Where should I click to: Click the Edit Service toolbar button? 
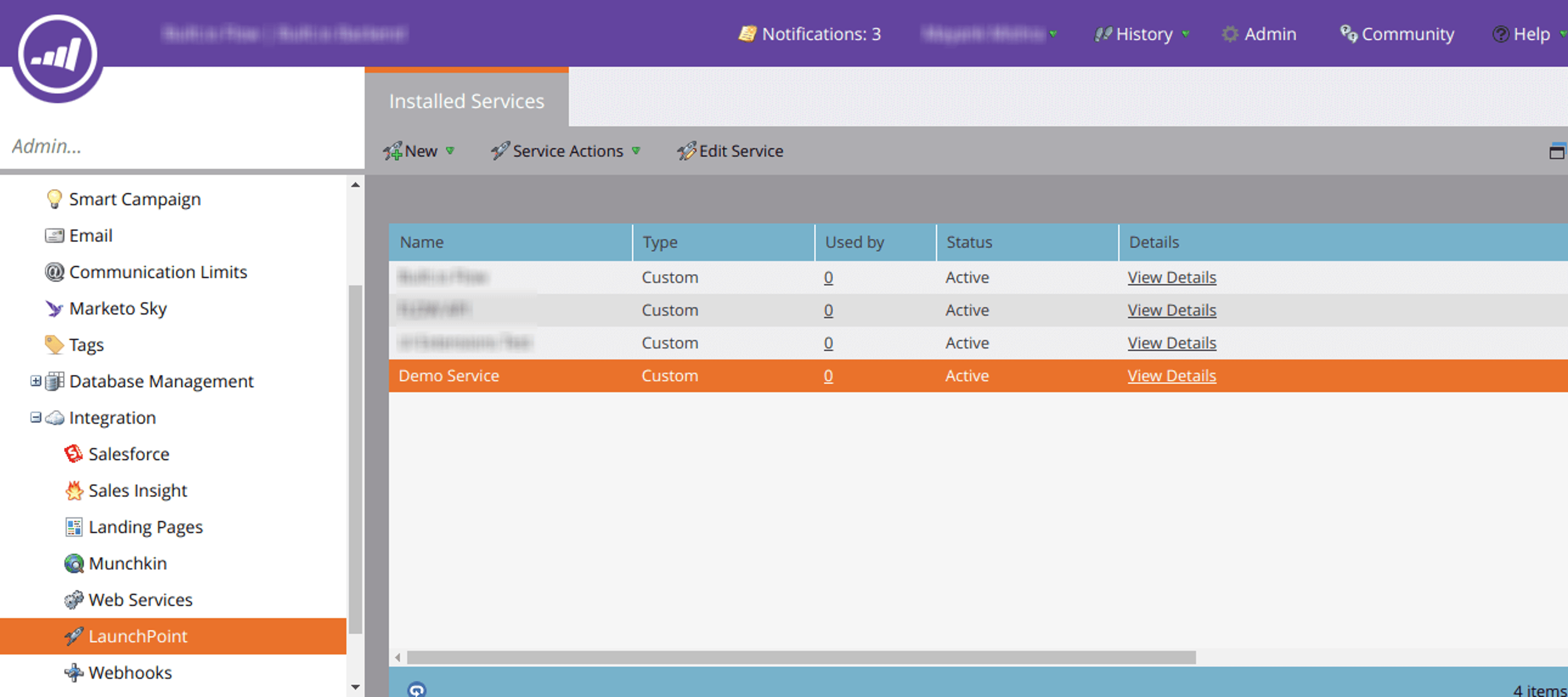tap(730, 151)
